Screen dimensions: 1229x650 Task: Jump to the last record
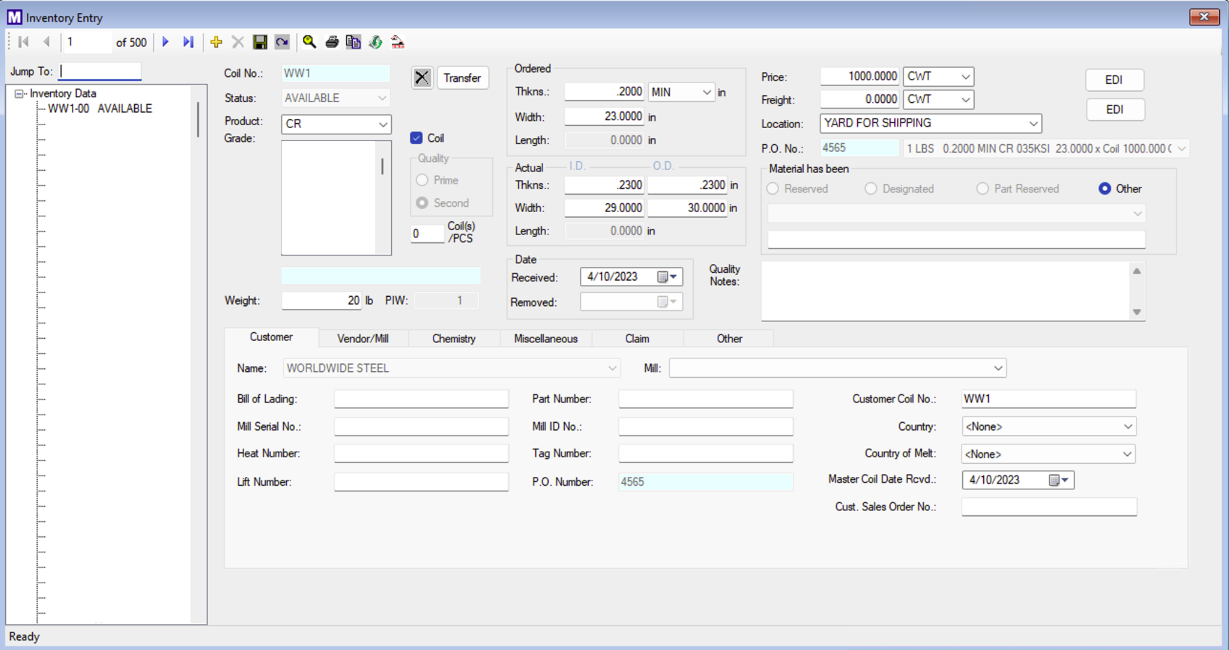tap(188, 42)
